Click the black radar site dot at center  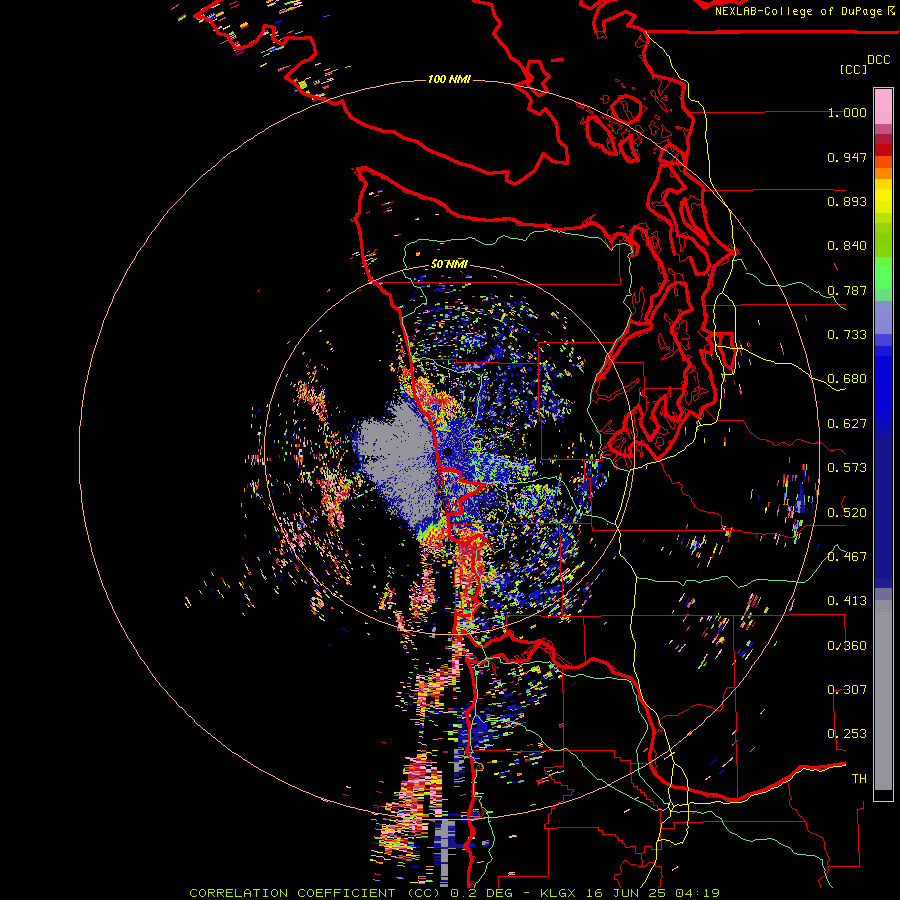tap(447, 452)
